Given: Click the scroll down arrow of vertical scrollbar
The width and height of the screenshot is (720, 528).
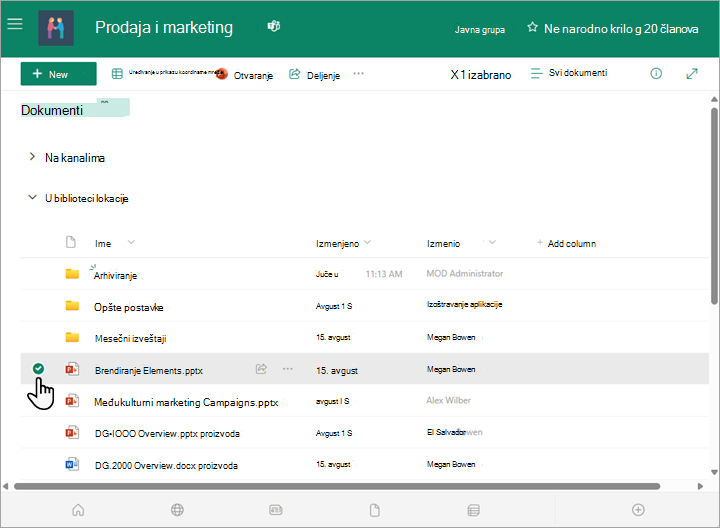Looking at the screenshot, I should [714, 472].
